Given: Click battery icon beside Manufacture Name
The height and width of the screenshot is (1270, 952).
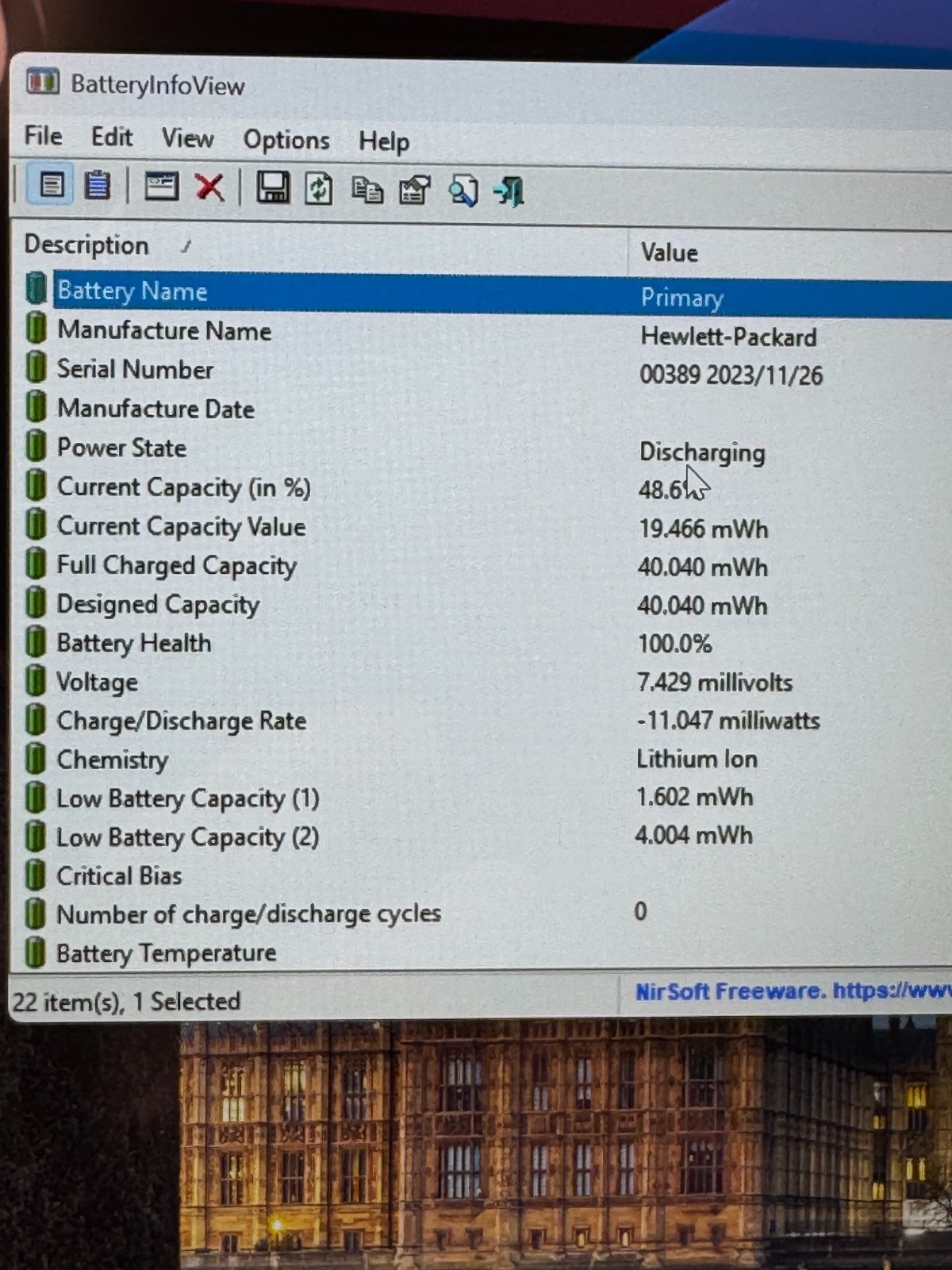Looking at the screenshot, I should (x=36, y=327).
